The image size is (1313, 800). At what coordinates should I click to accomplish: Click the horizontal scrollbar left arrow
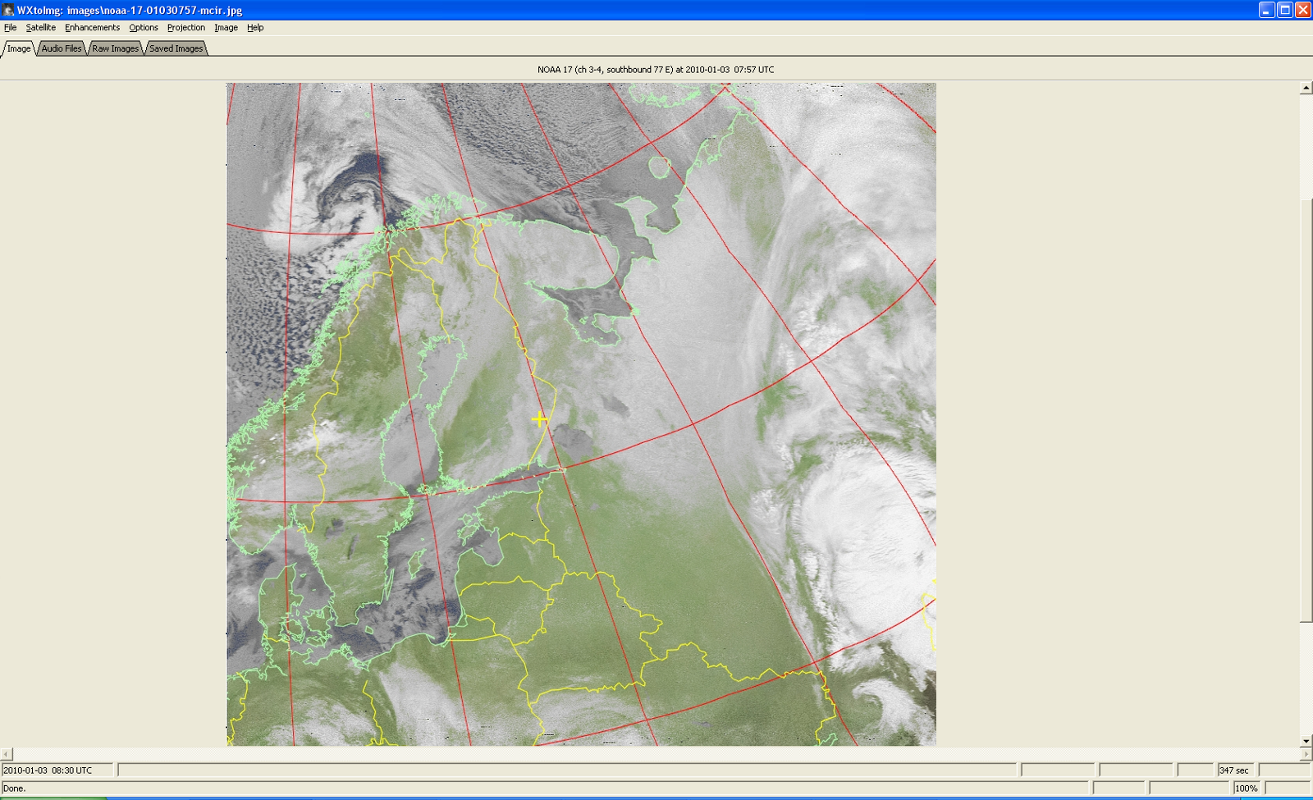pyautogui.click(x=6, y=753)
